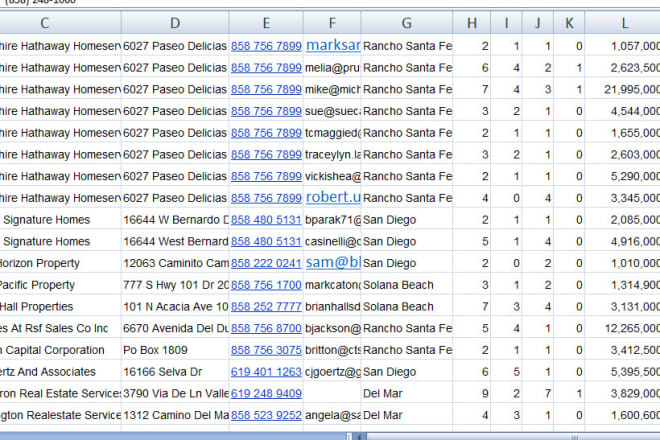Screen dimensions: 660x440
Task: Select column K header
Action: click(569, 23)
